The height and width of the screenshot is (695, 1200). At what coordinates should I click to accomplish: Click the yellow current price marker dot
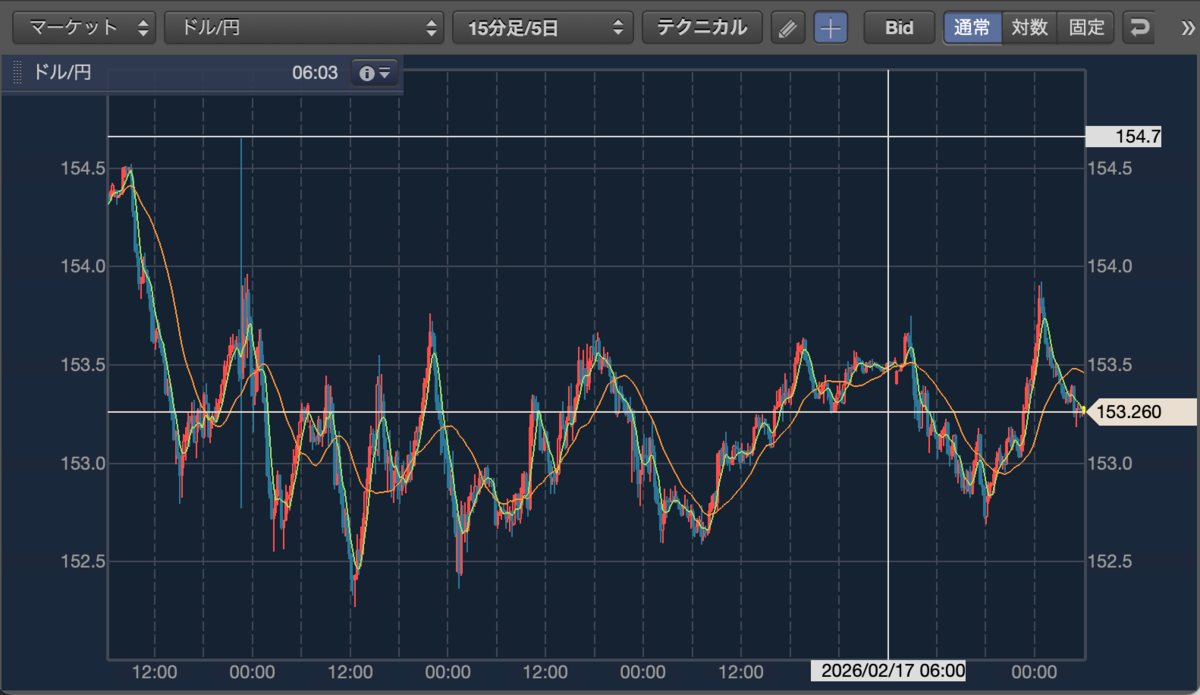(x=1085, y=411)
